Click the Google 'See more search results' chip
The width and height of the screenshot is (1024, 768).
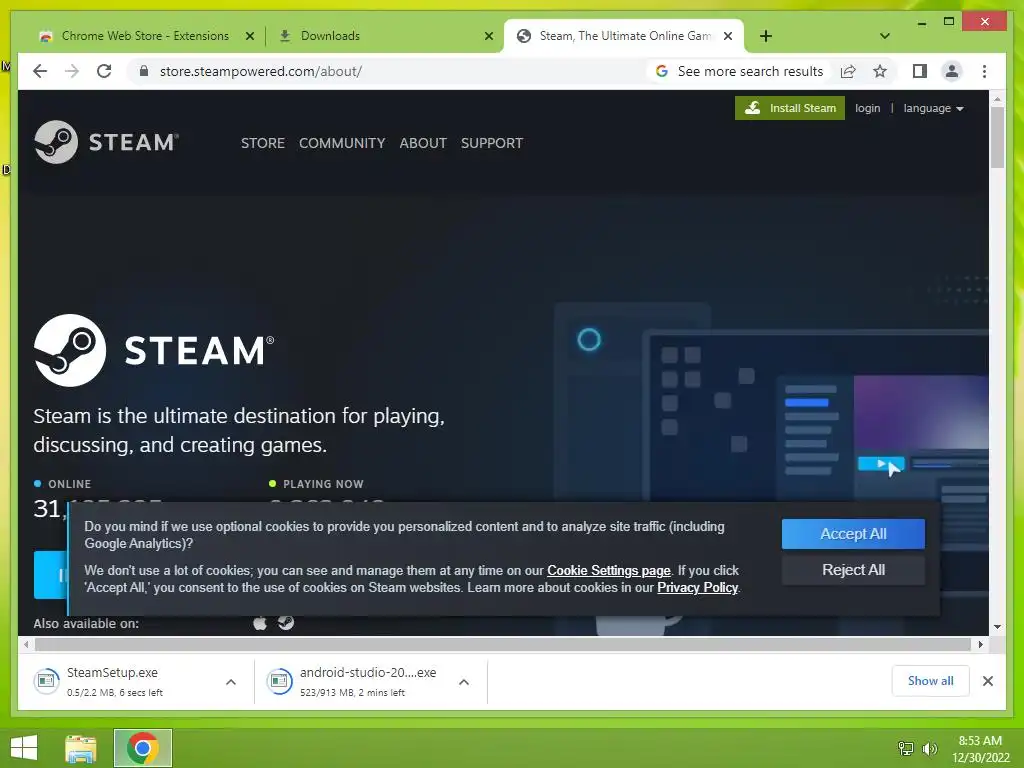pyautogui.click(x=739, y=71)
